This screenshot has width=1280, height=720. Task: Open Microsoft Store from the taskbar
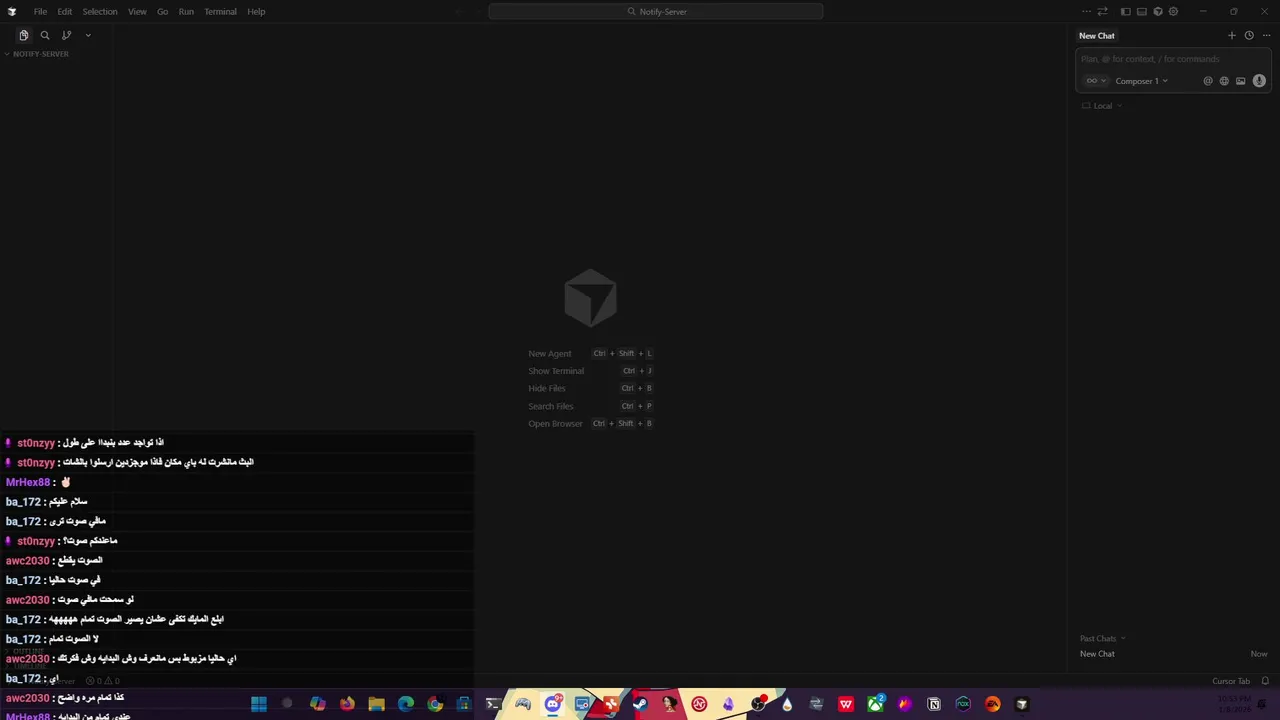464,704
